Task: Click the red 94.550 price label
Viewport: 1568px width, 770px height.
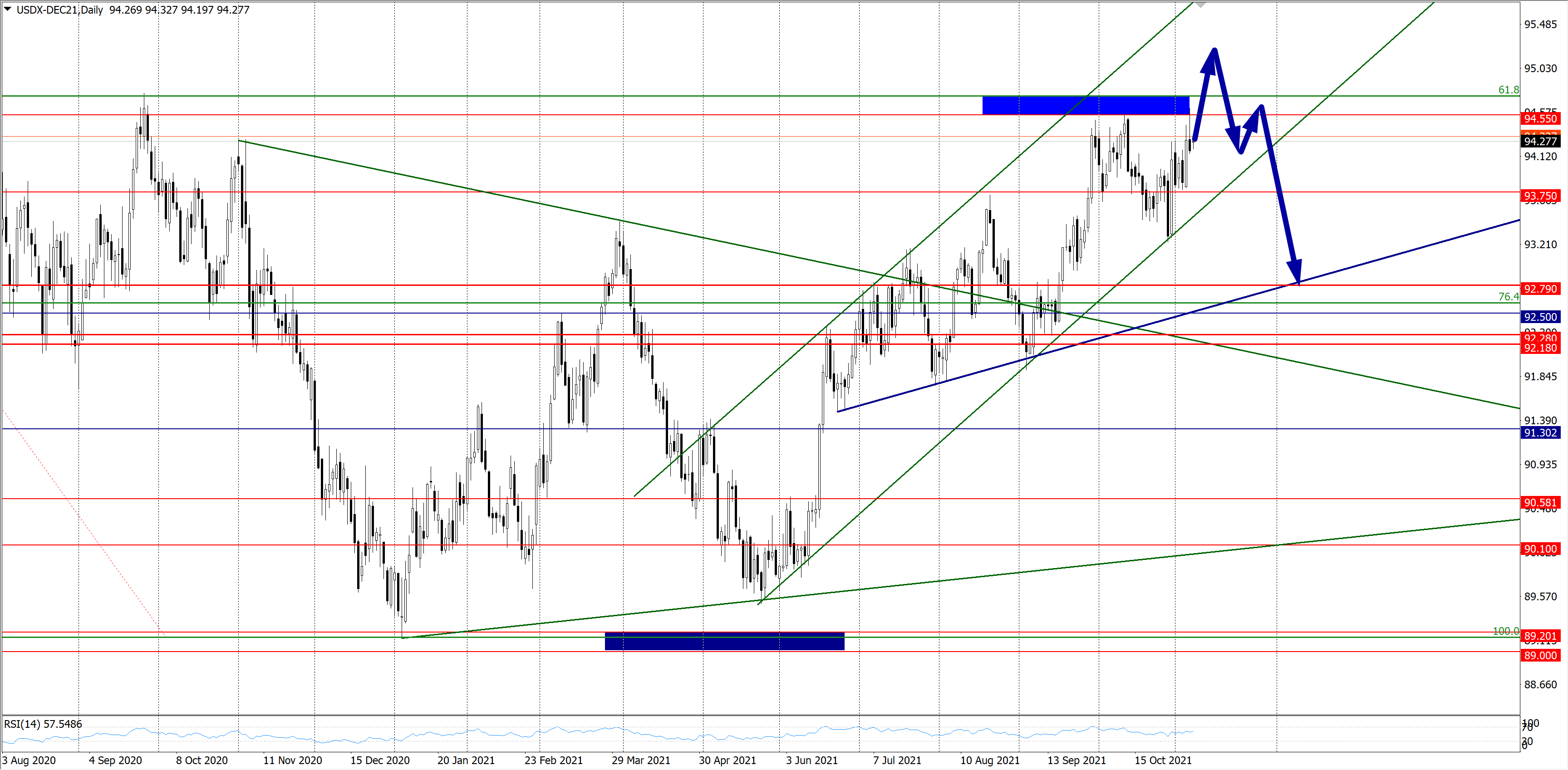Action: [x=1540, y=119]
